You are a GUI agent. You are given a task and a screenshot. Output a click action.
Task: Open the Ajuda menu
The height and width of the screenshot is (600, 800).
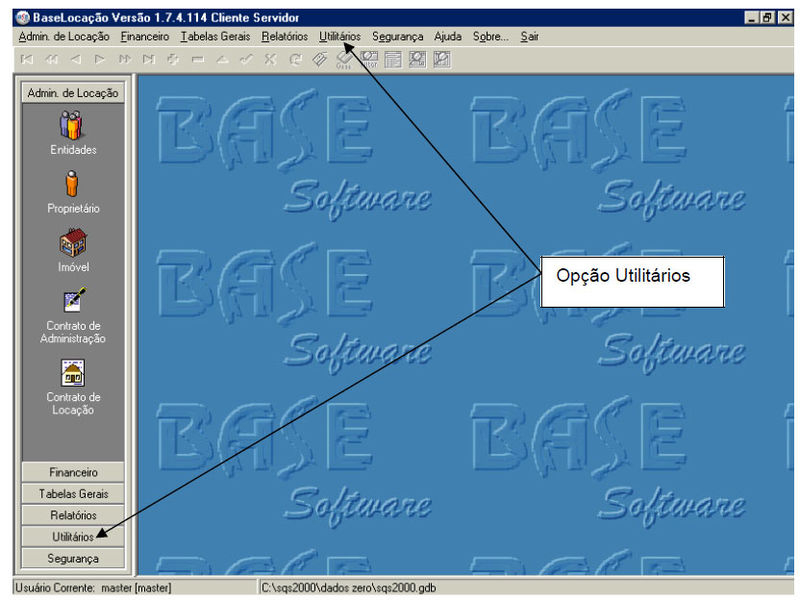pyautogui.click(x=447, y=36)
